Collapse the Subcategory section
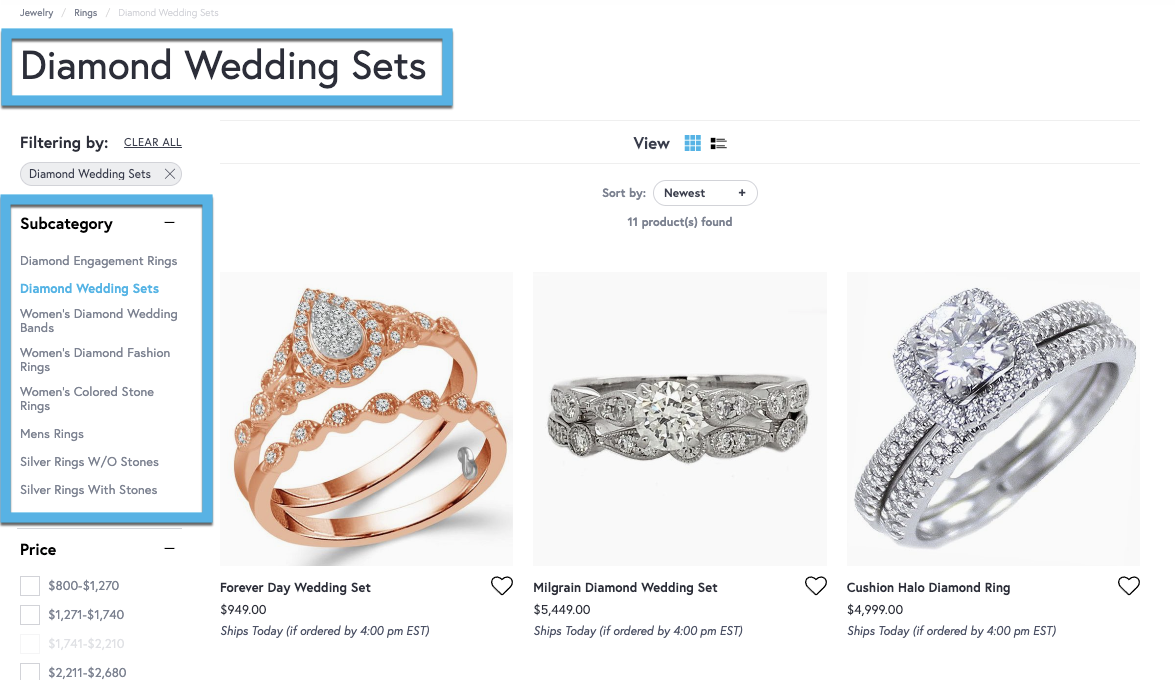Screen dimensions: 1175x680 [169, 223]
